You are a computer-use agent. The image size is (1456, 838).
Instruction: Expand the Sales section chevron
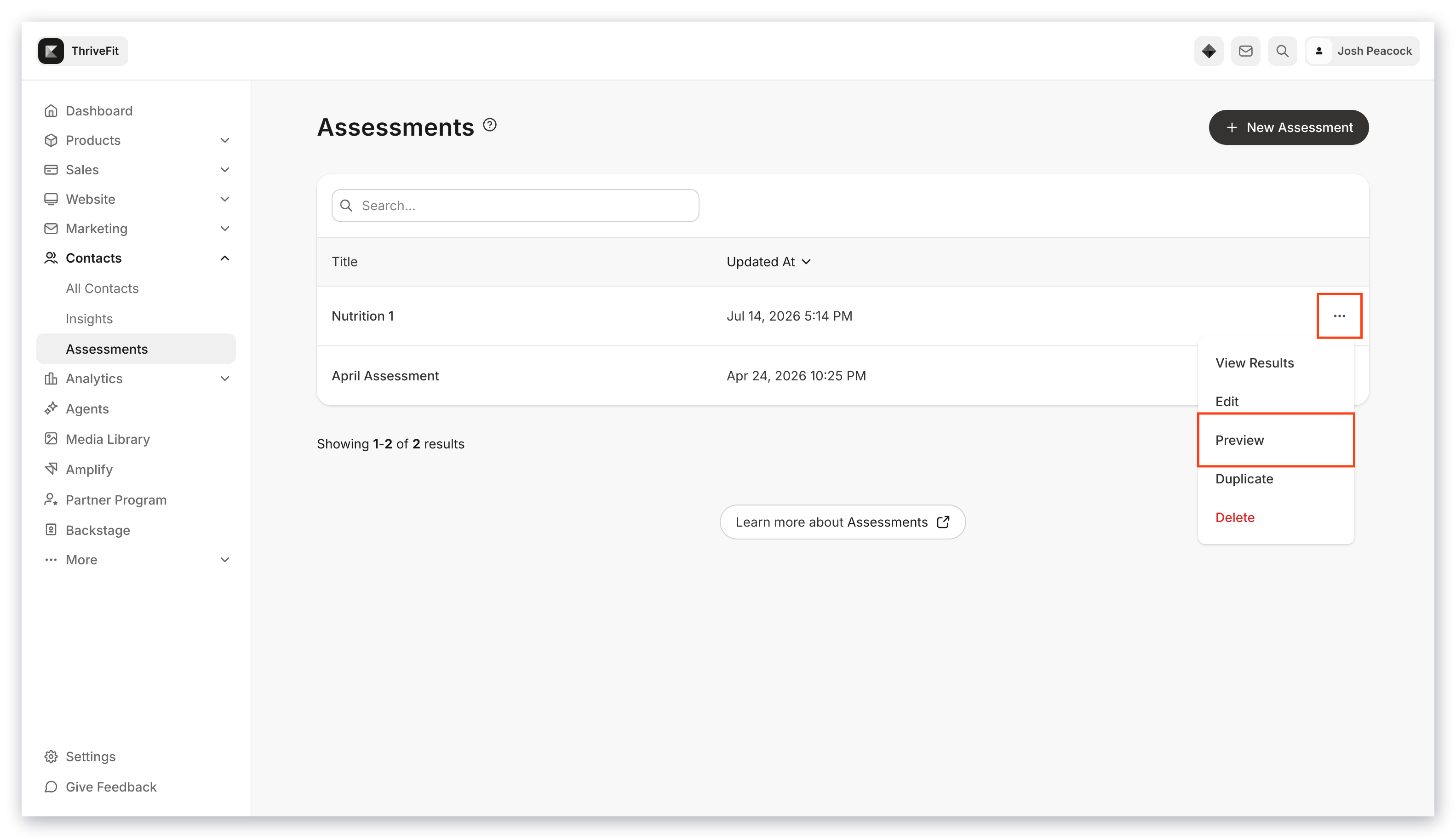pos(224,169)
